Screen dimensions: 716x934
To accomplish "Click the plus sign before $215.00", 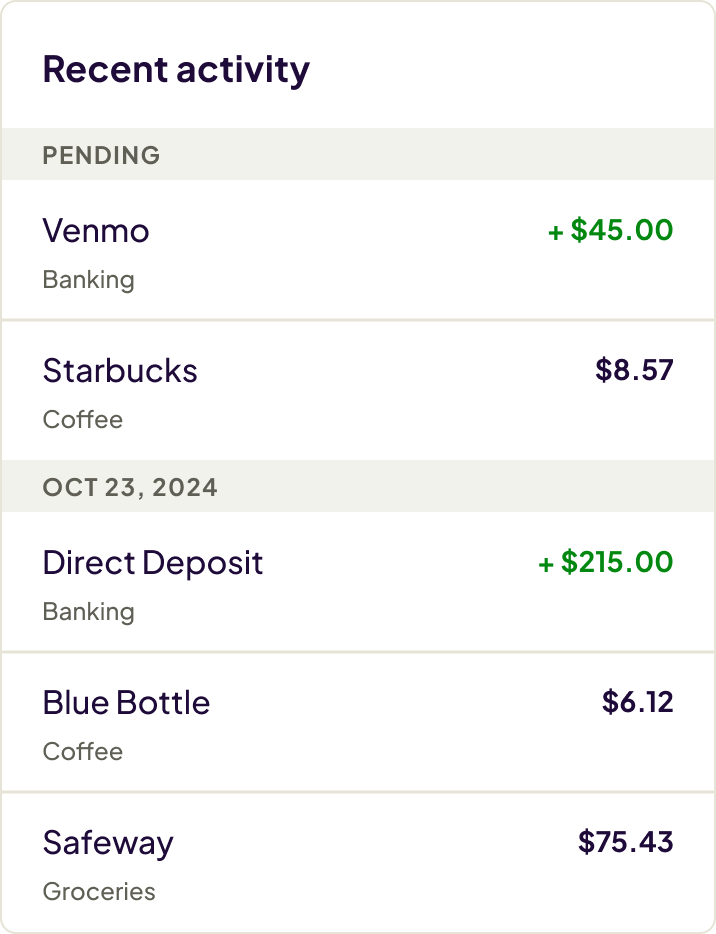I will [x=546, y=565].
